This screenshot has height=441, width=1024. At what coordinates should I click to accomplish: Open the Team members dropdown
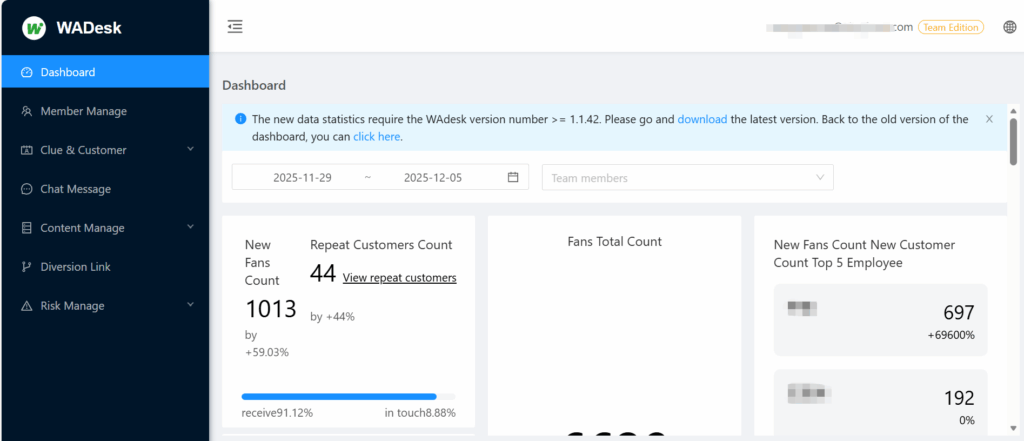[x=687, y=178]
